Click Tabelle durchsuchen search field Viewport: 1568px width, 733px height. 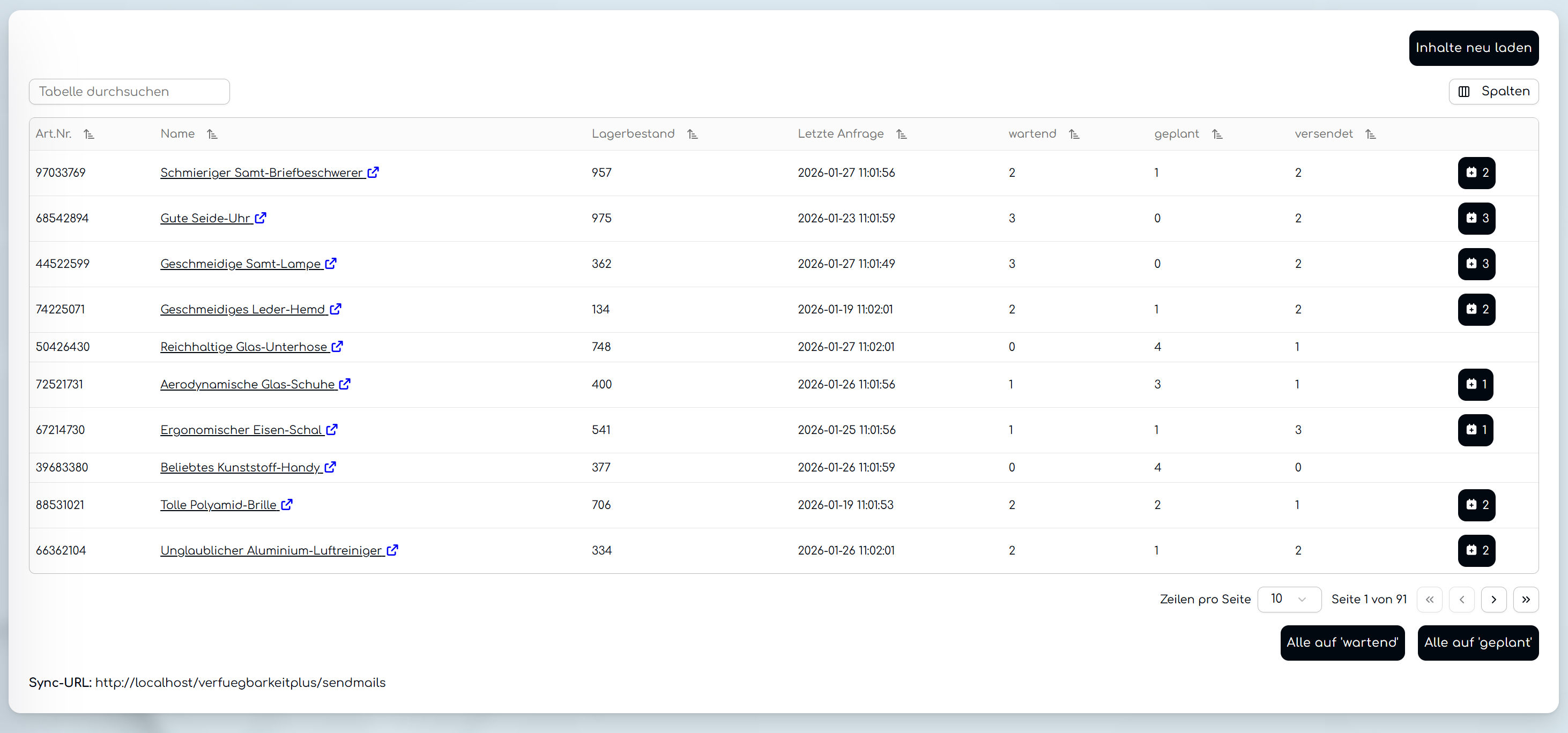[129, 92]
